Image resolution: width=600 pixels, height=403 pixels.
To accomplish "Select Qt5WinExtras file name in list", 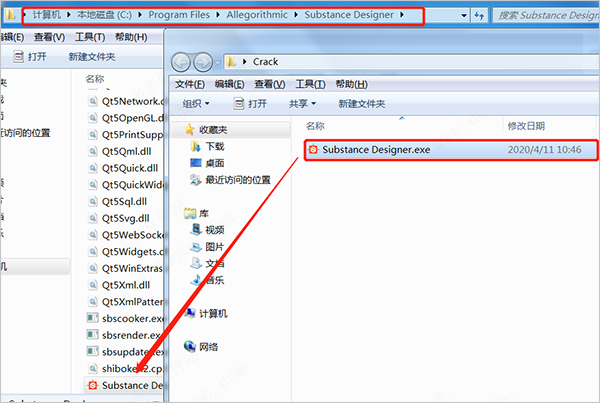I will [132, 268].
